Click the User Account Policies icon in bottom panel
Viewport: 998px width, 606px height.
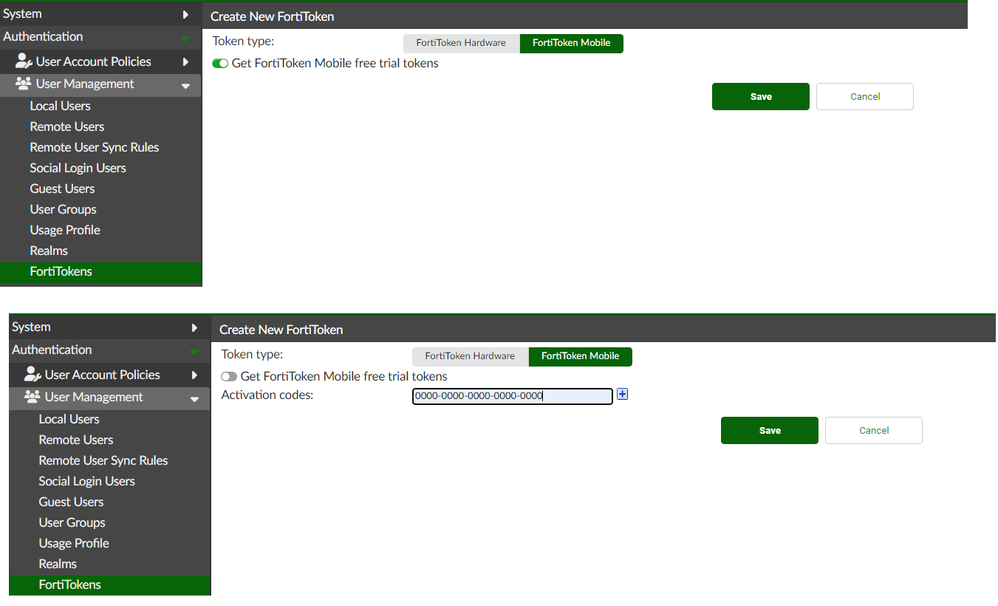32,374
